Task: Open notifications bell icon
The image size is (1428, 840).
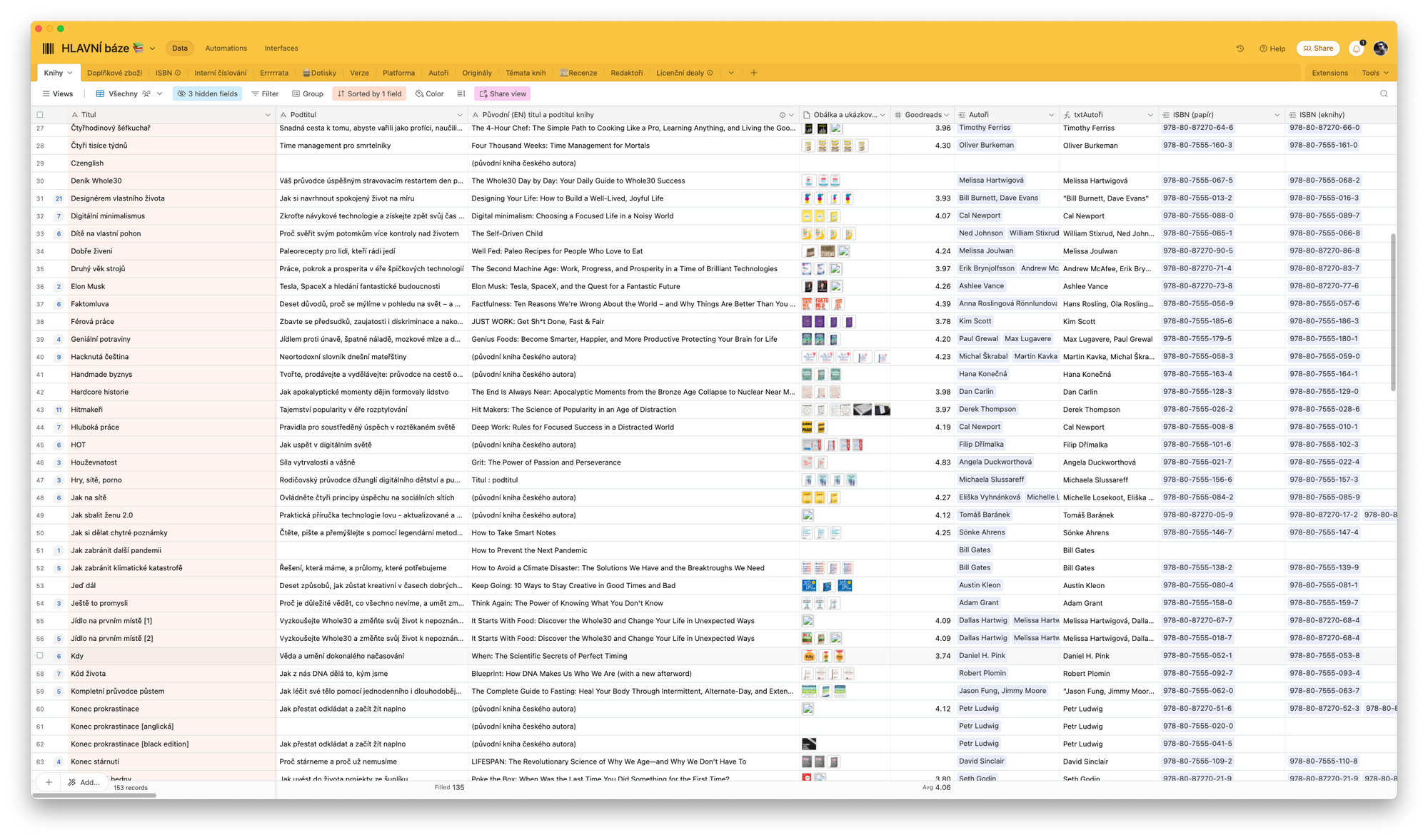Action: [1356, 49]
